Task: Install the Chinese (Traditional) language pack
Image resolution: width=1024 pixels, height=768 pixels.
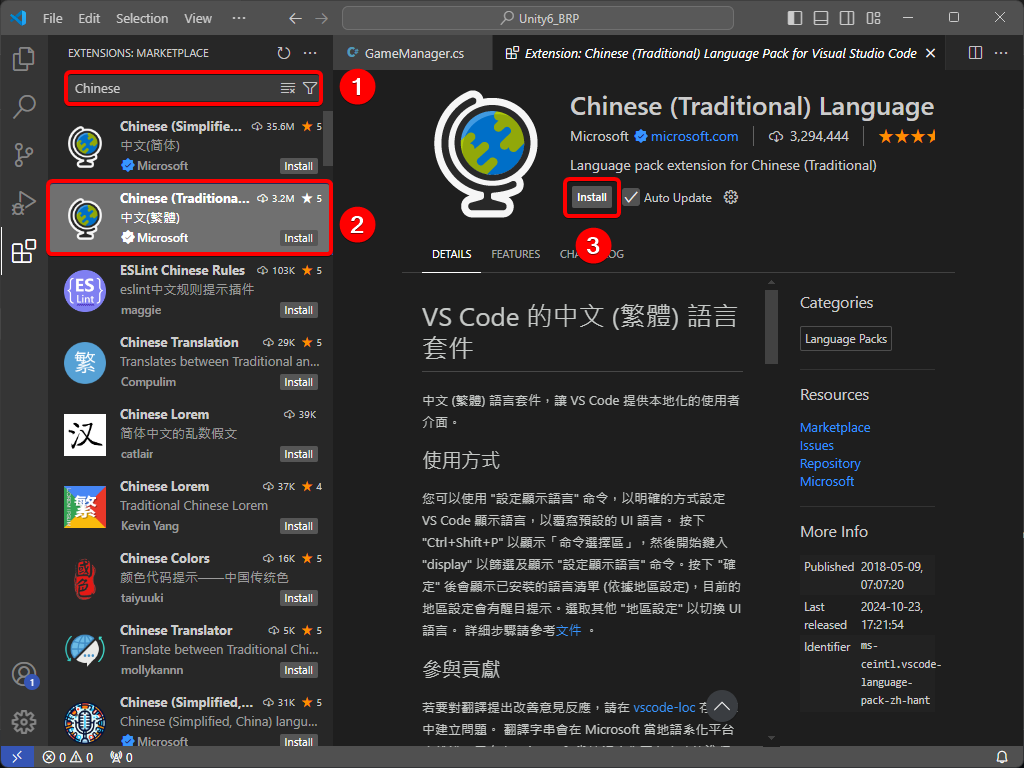Action: 591,198
